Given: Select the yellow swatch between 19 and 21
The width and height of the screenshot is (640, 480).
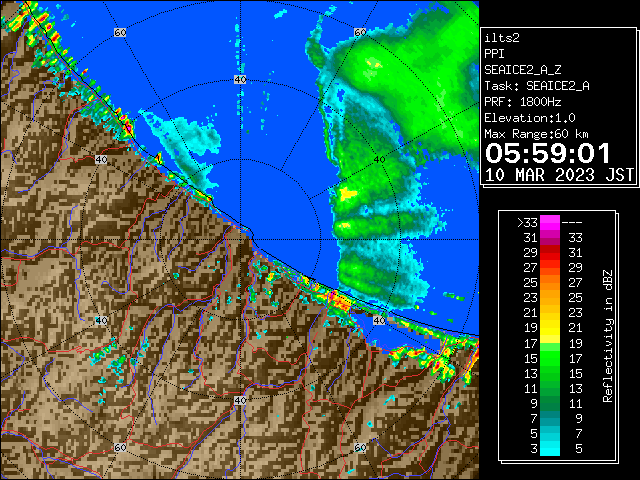Looking at the screenshot, I should [x=550, y=328].
